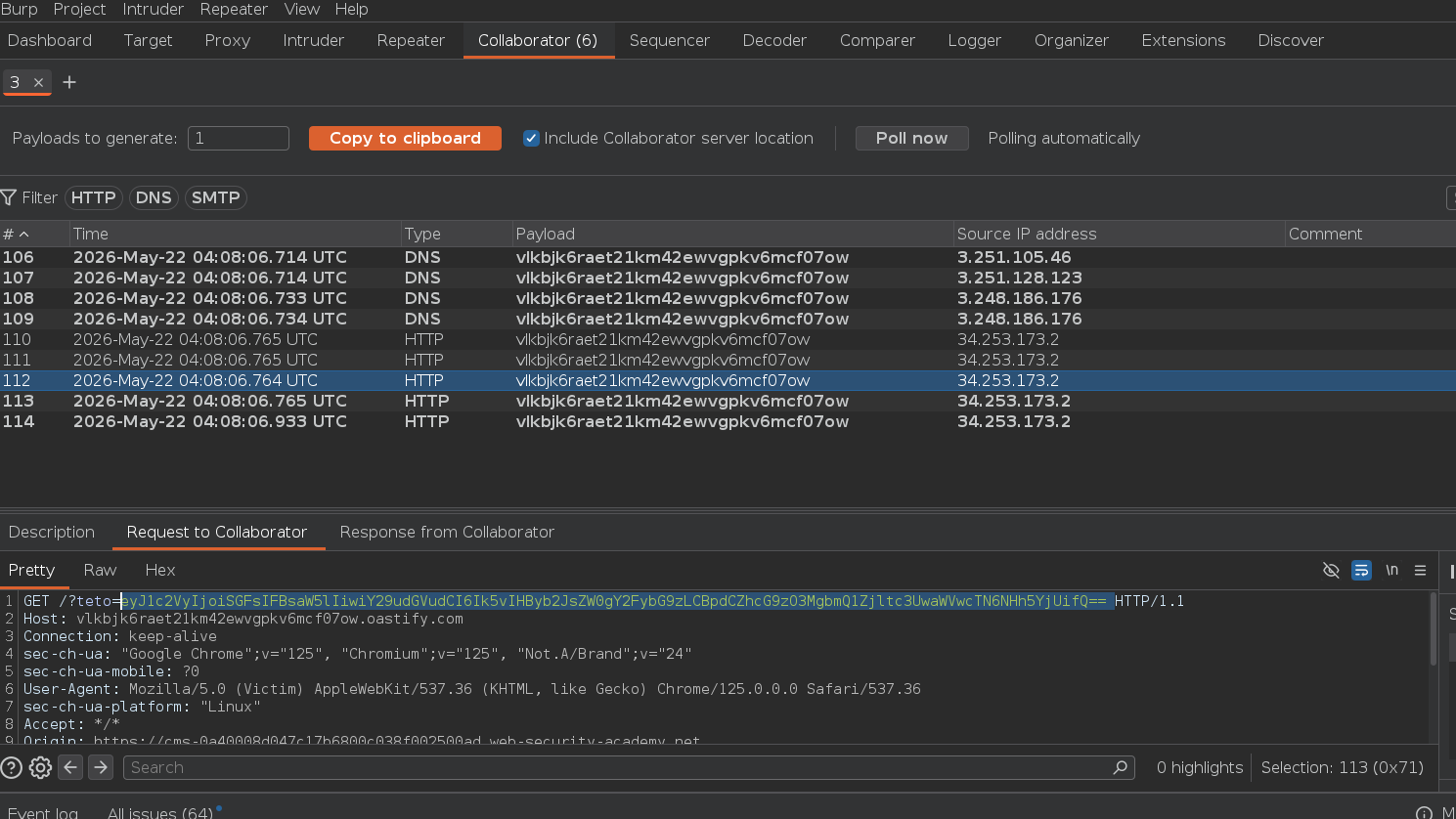Open the Event log
The image size is (1456, 819).
tap(43, 812)
